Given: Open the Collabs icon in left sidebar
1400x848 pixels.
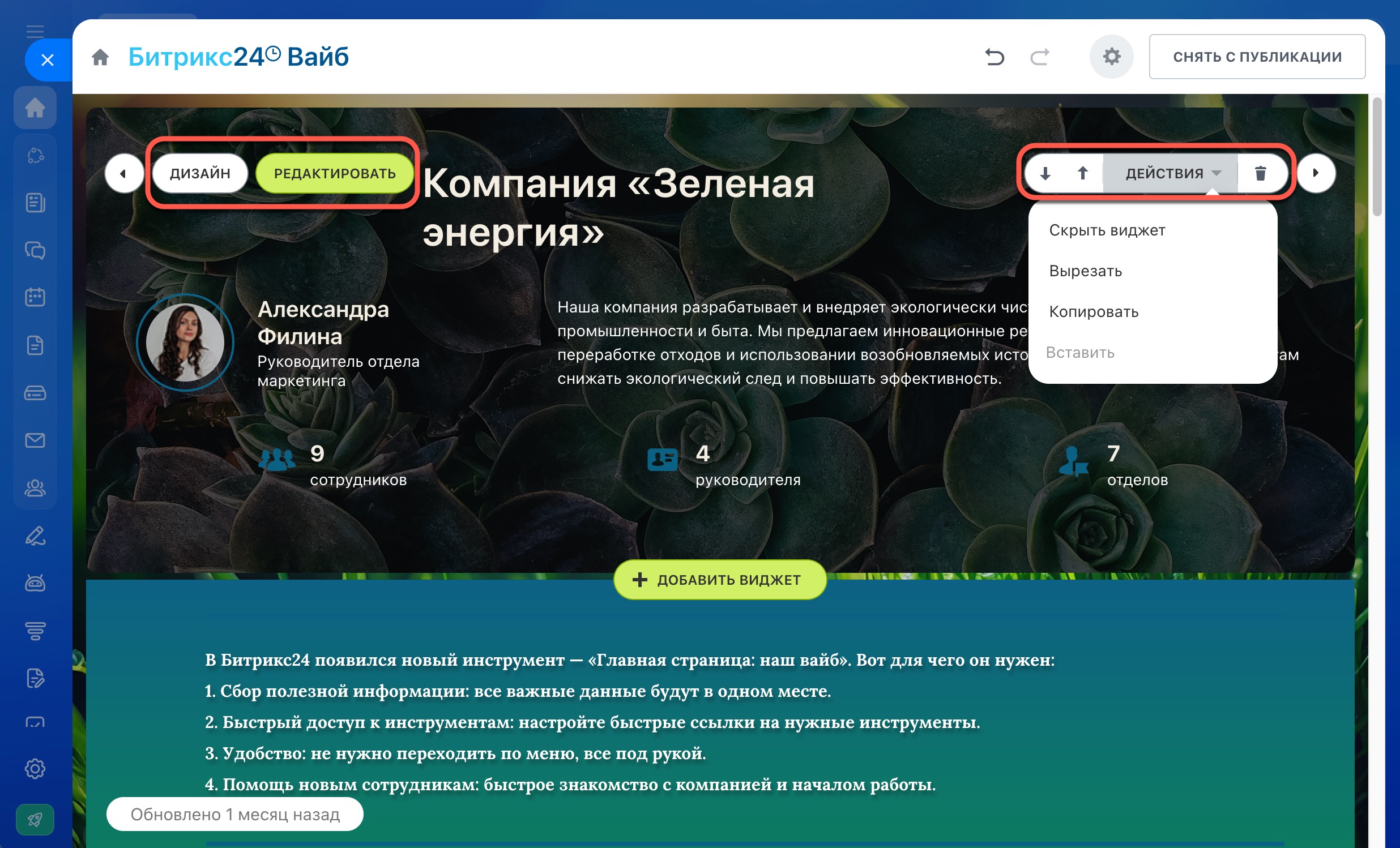Looking at the screenshot, I should point(35,155).
